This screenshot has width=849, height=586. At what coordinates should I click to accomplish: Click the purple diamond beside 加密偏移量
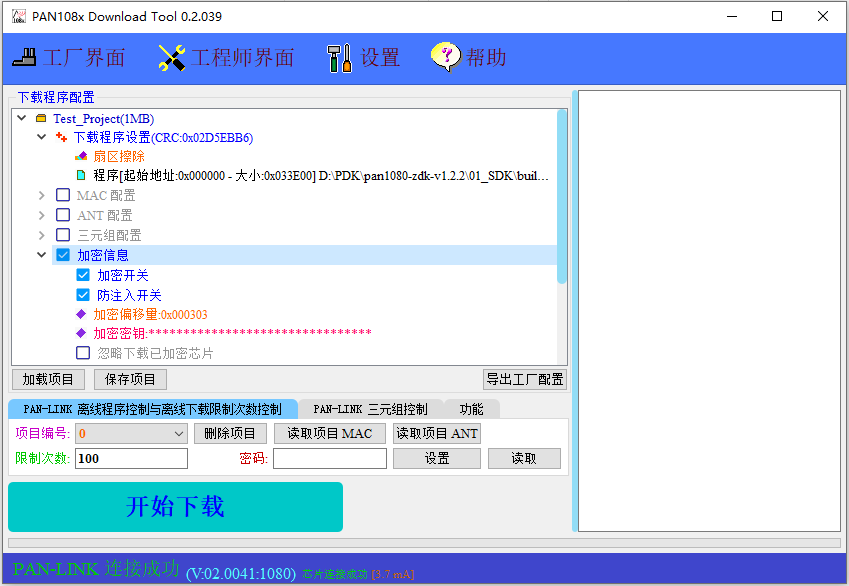coord(81,314)
